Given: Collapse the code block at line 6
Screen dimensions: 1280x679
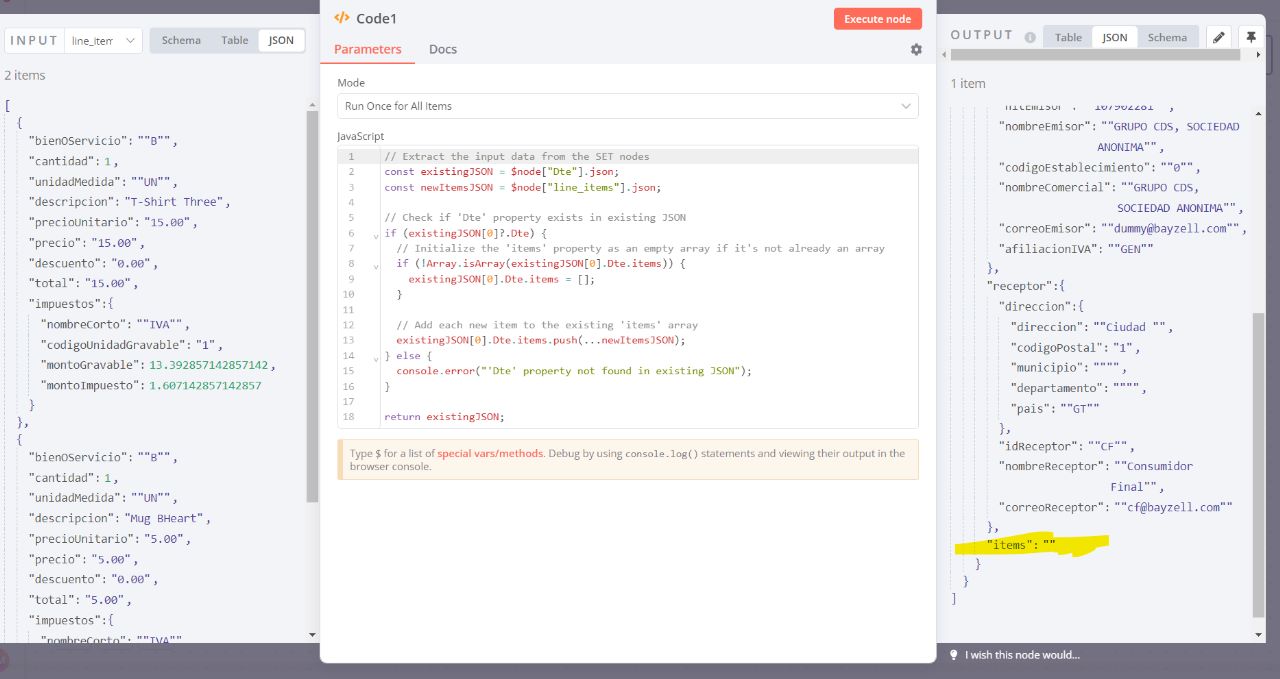Looking at the screenshot, I should (374, 234).
